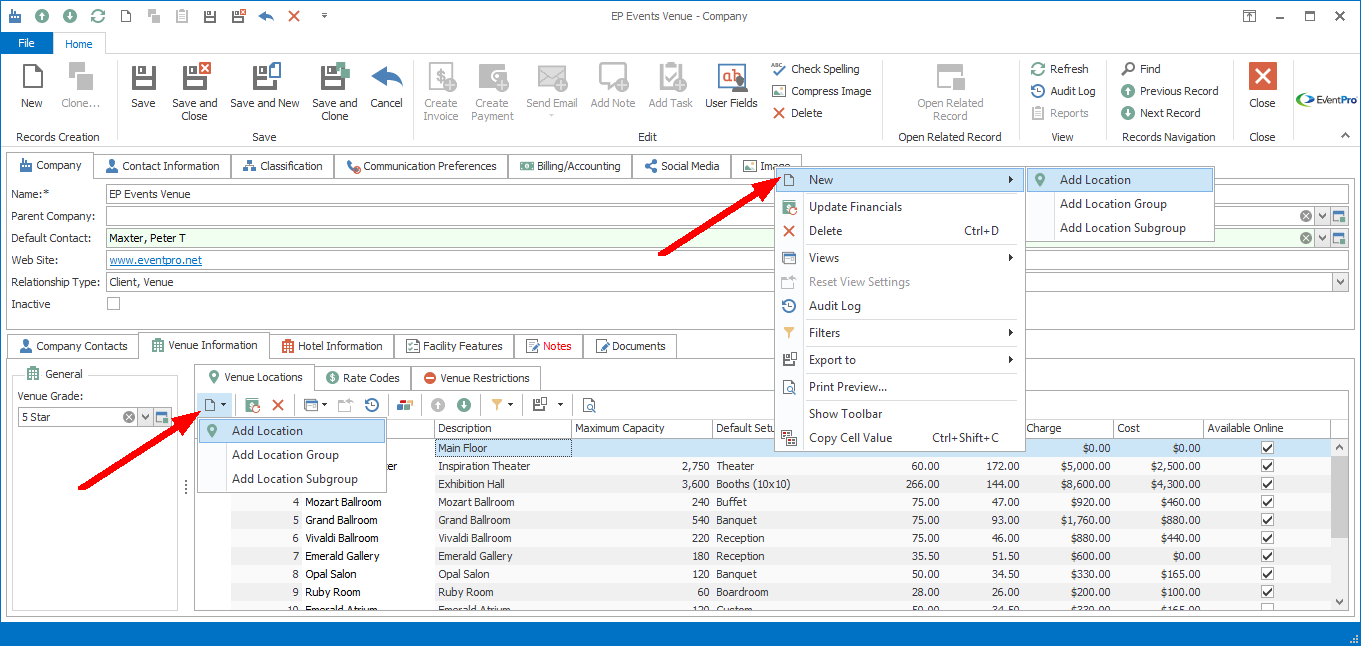This screenshot has height=646, width=1361.
Task: Click grid toolbar red delete X
Action: click(278, 405)
